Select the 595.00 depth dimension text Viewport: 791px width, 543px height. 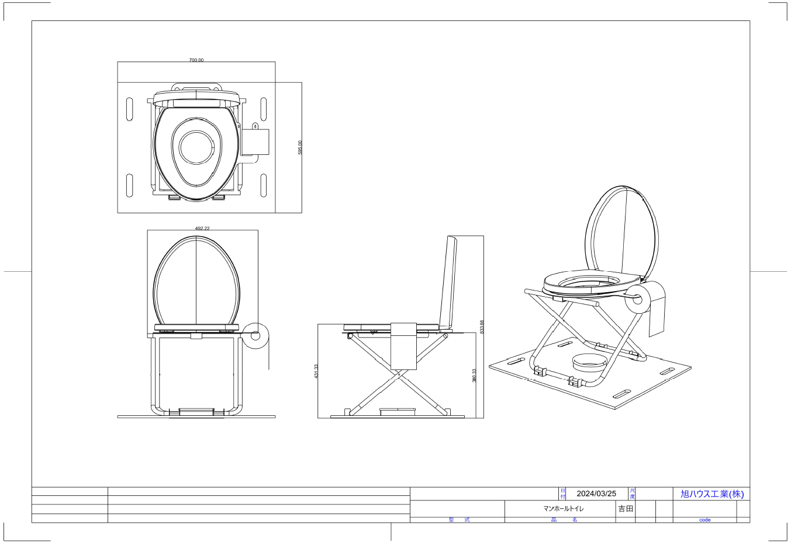pos(300,147)
